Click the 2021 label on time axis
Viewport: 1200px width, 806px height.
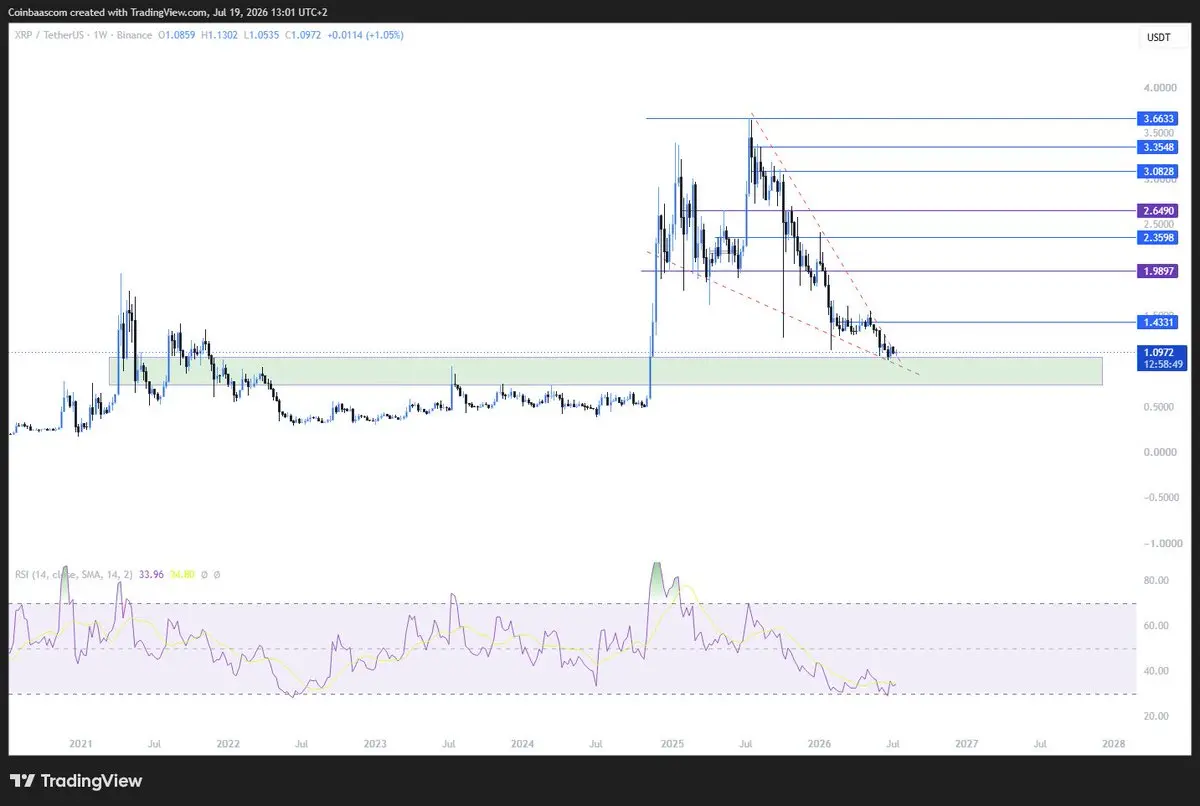[81, 744]
